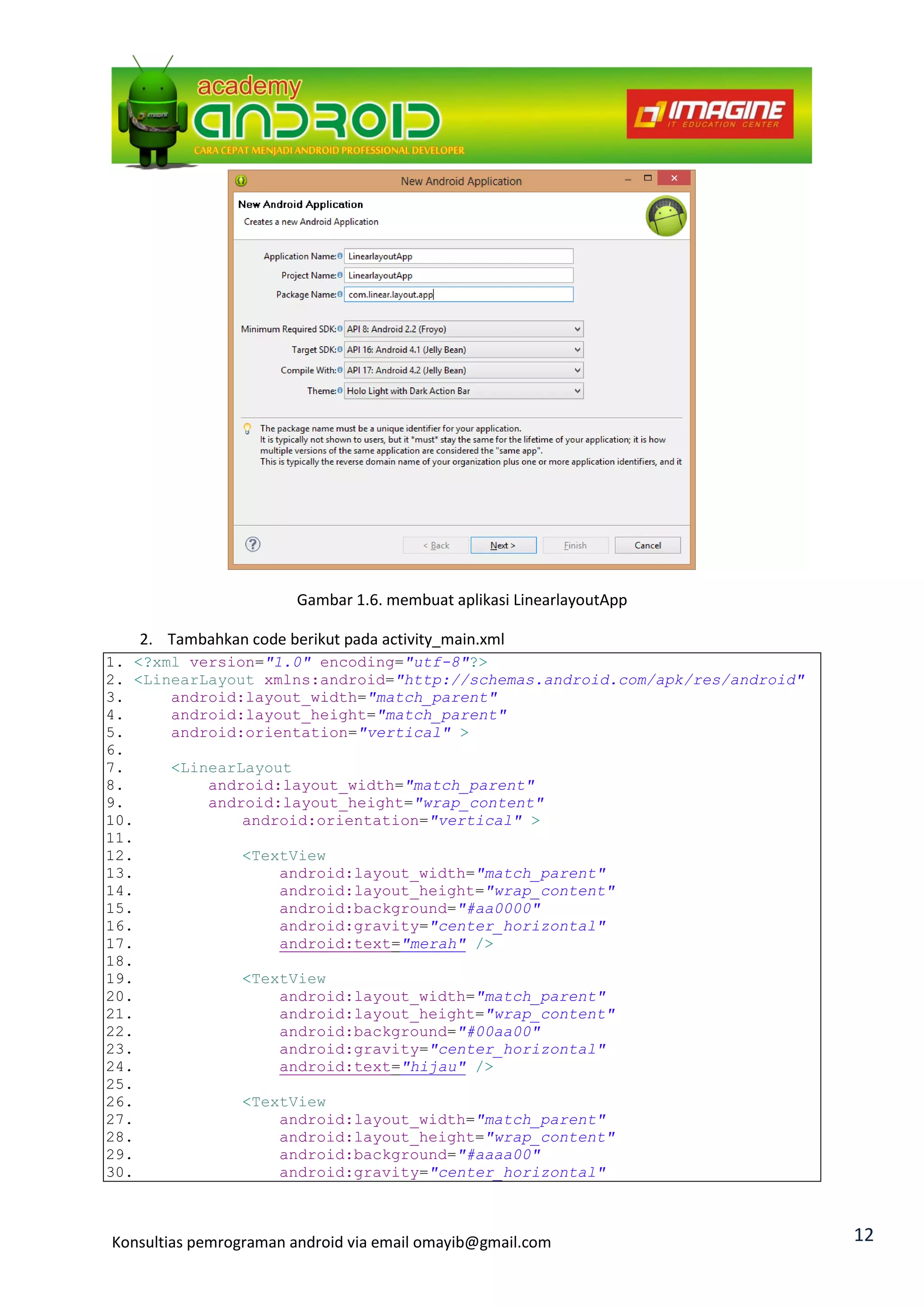Click the Imagine IT Education Center logo
Image resolution: width=924 pixels, height=1307 pixels.
(x=710, y=114)
